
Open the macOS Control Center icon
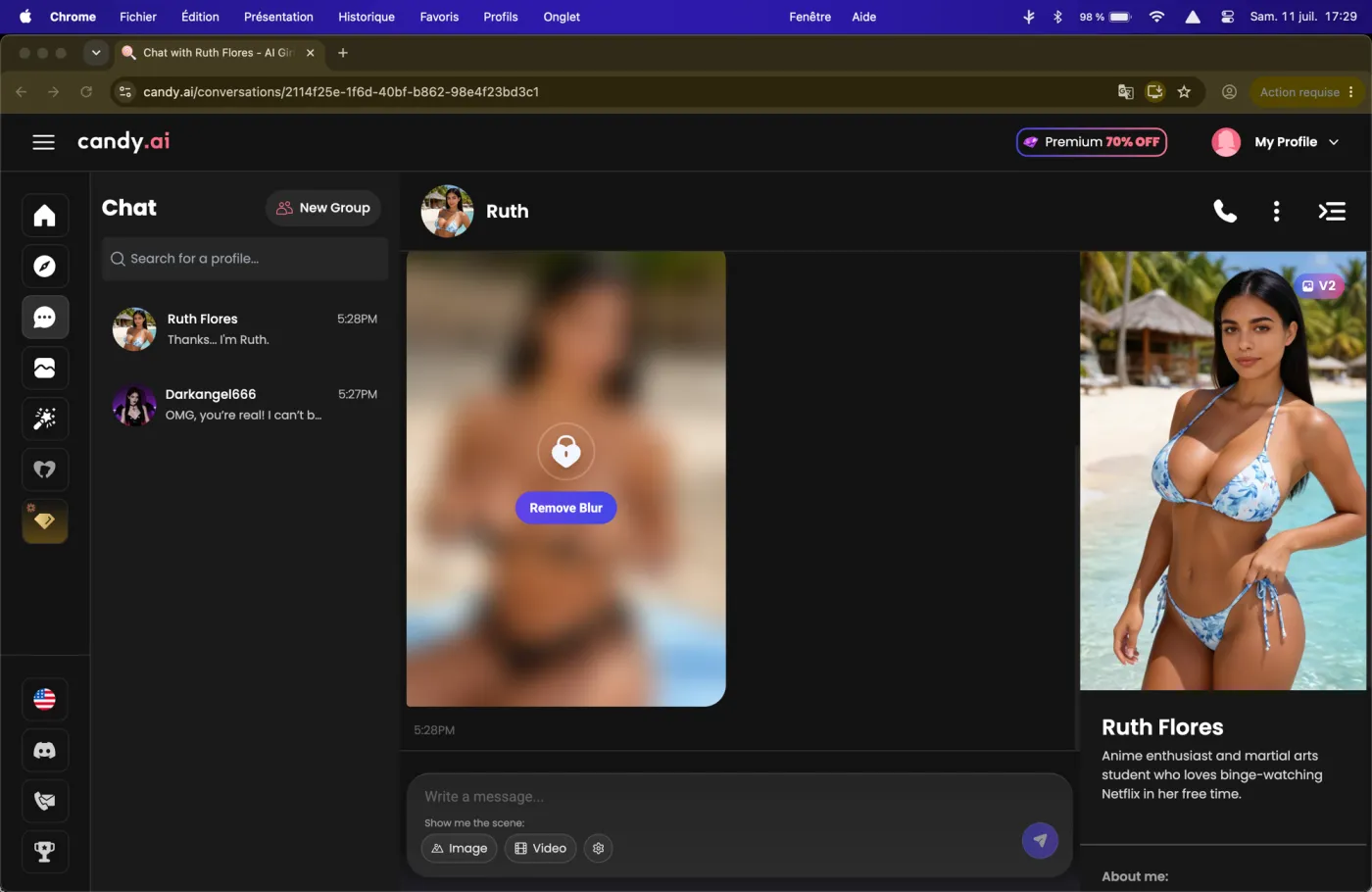point(1227,17)
